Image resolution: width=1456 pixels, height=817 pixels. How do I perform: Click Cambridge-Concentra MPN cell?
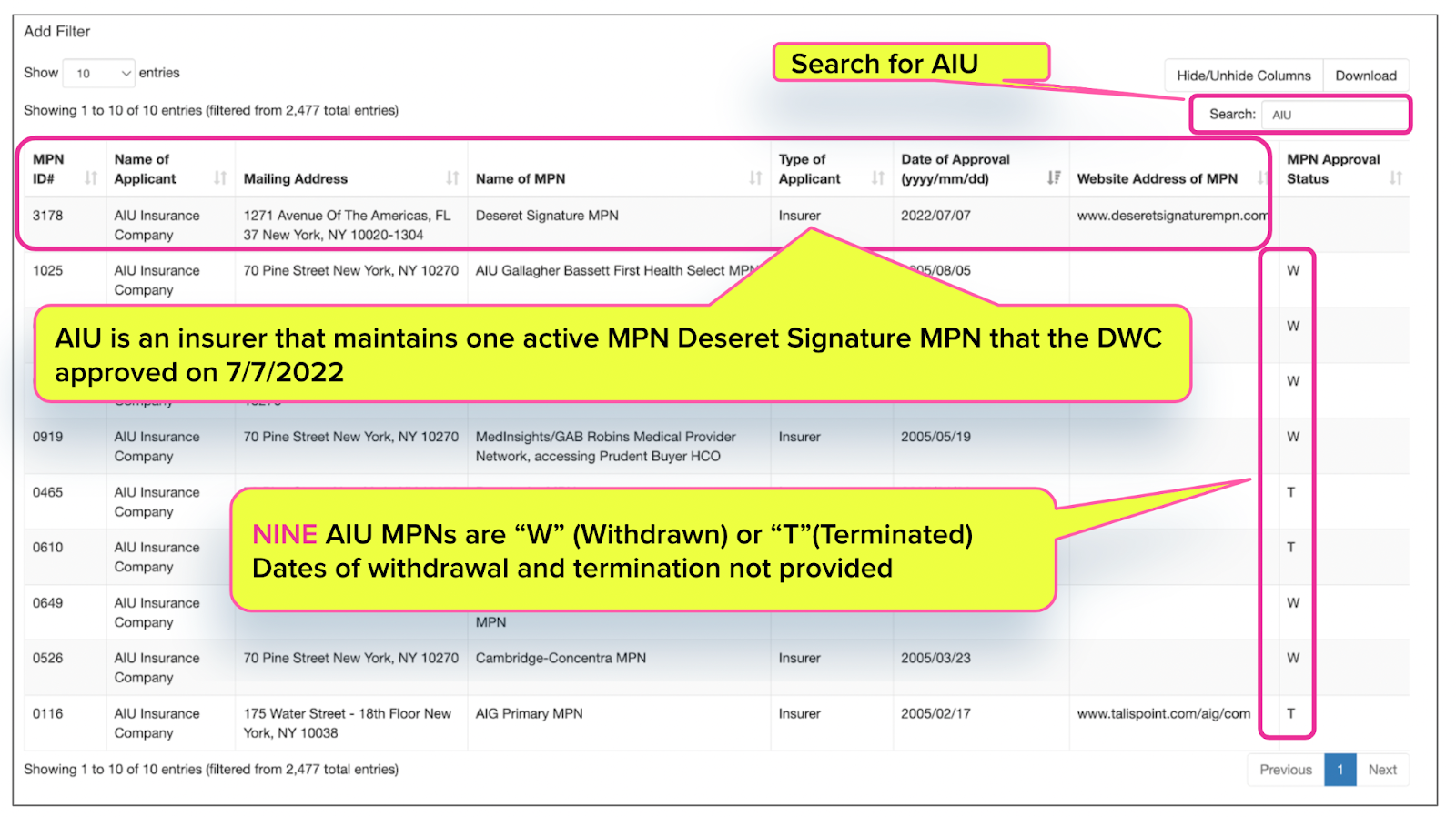pyautogui.click(x=561, y=659)
